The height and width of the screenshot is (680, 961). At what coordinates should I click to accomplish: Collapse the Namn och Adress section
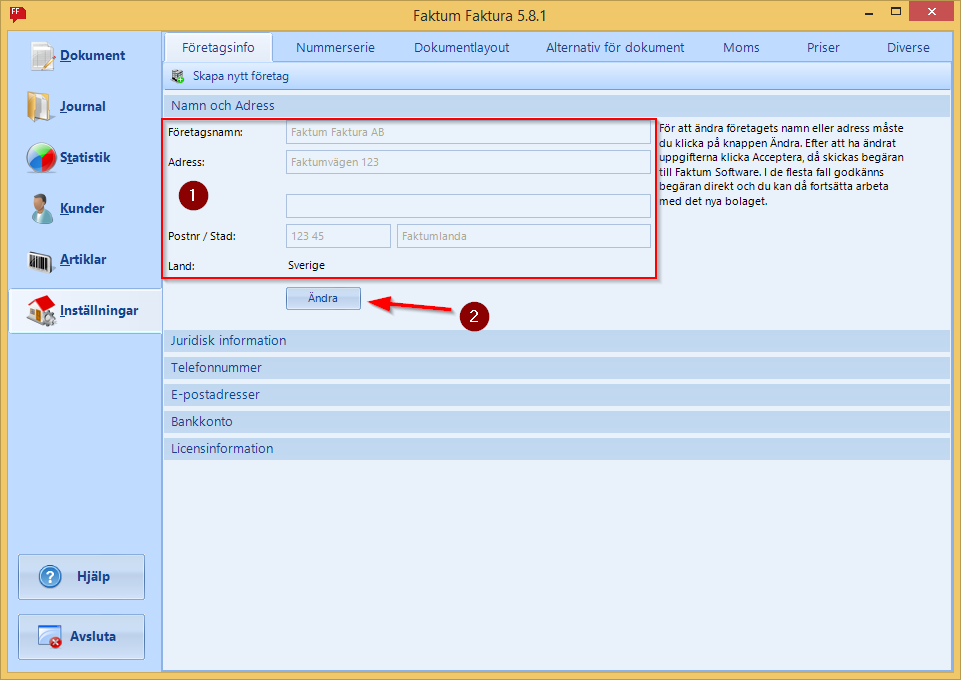click(557, 105)
